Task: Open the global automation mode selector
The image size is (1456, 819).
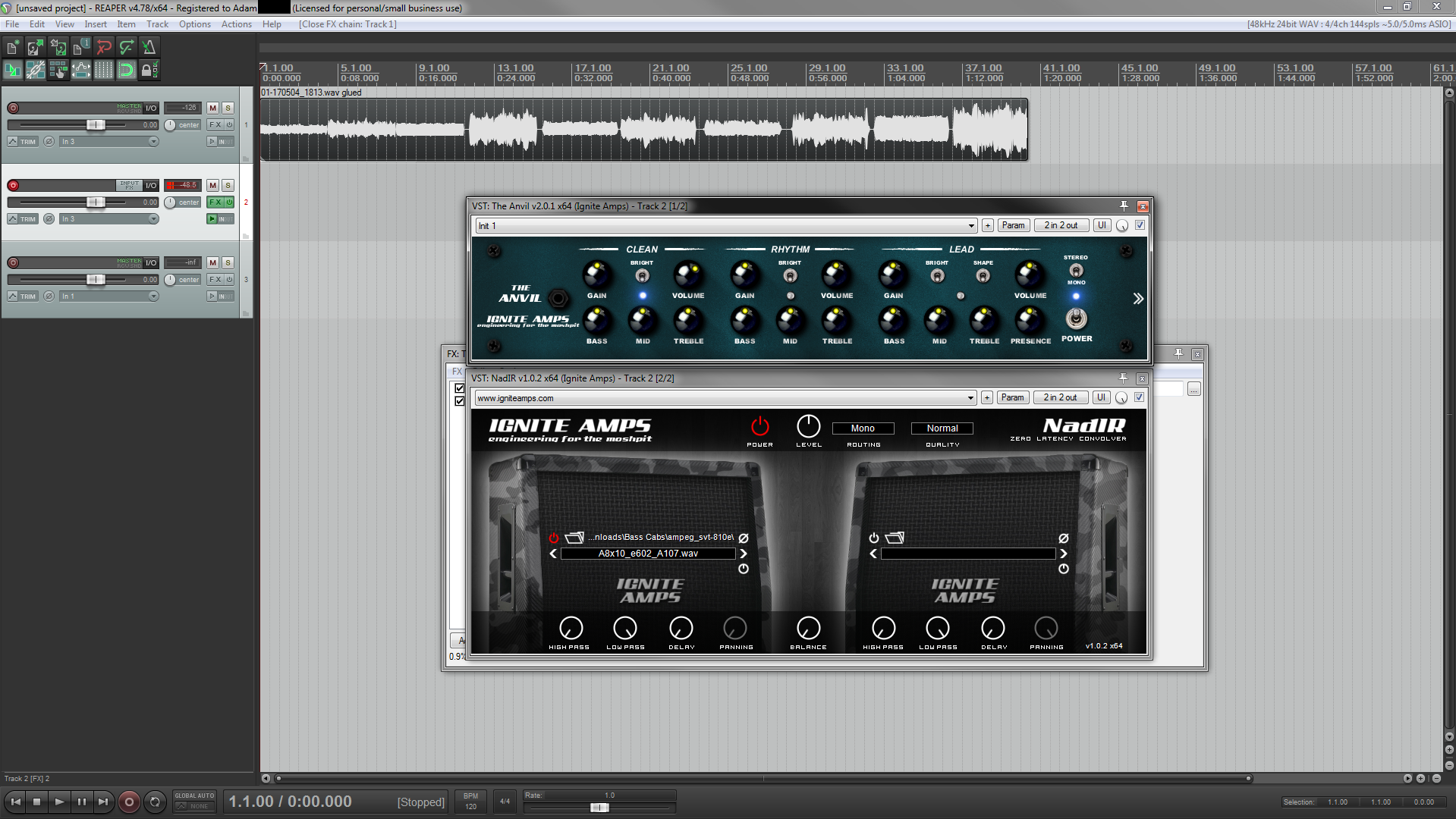Action: click(195, 802)
